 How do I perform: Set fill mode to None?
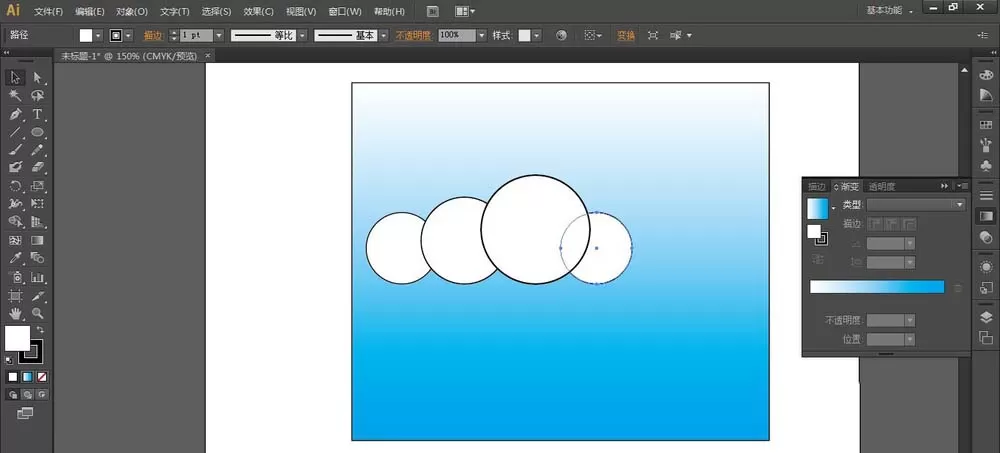42,377
